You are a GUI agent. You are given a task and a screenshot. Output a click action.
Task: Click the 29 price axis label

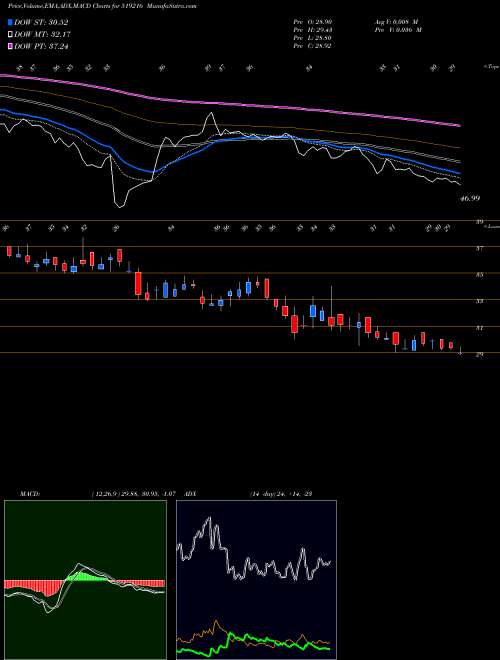(x=479, y=354)
